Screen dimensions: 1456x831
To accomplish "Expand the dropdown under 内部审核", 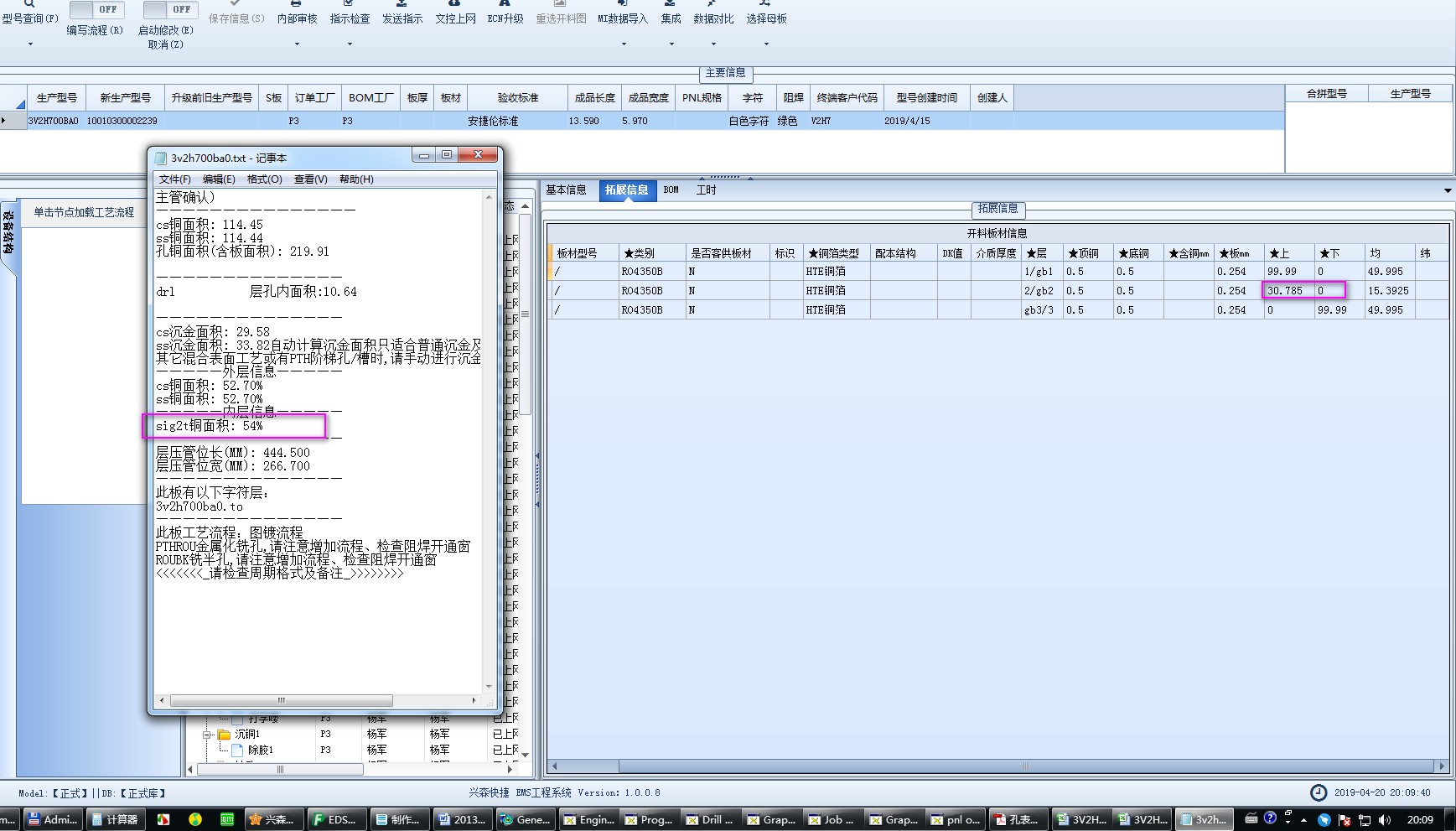I will pyautogui.click(x=297, y=44).
